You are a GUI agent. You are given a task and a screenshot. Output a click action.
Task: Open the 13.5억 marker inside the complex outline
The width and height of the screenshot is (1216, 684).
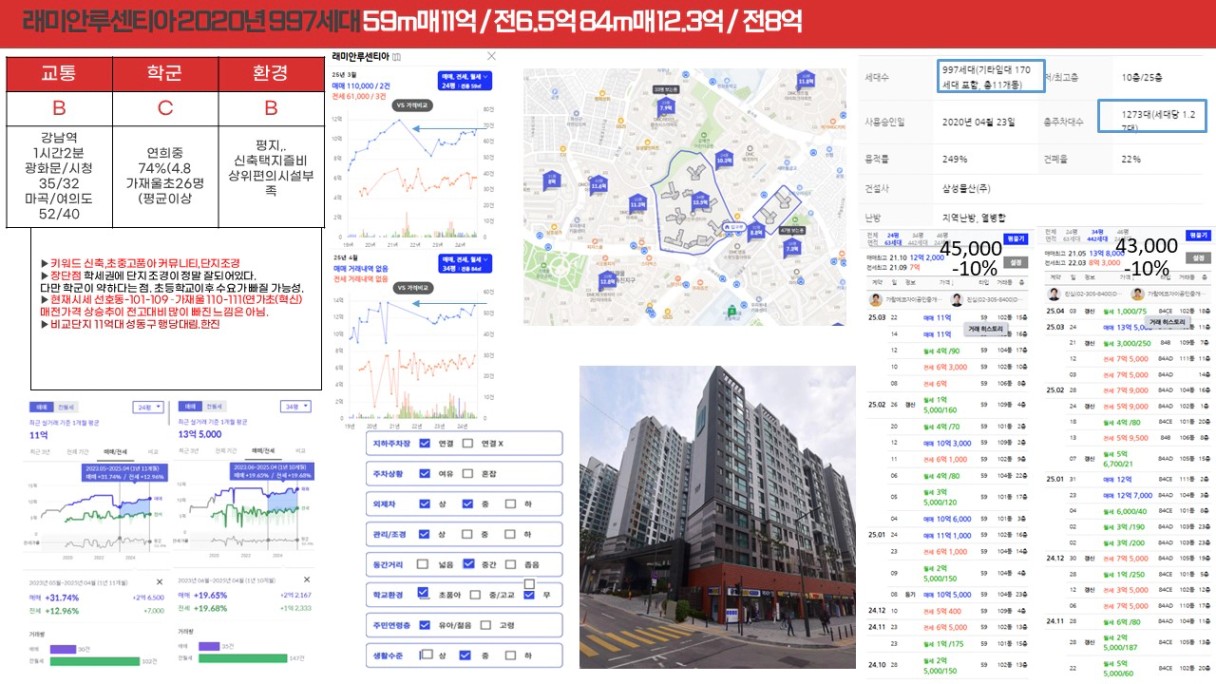pos(700,202)
